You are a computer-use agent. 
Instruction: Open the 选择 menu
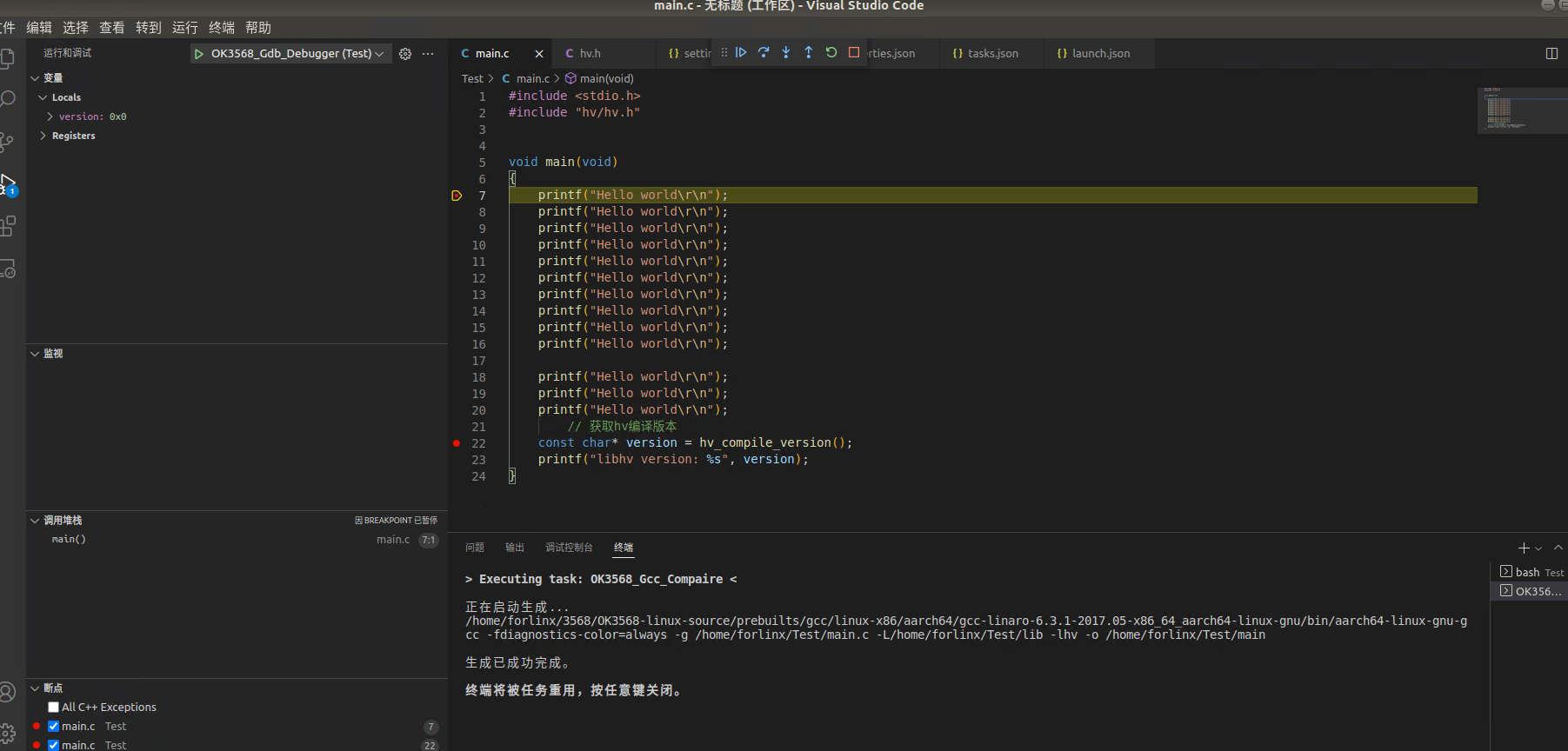coord(76,28)
